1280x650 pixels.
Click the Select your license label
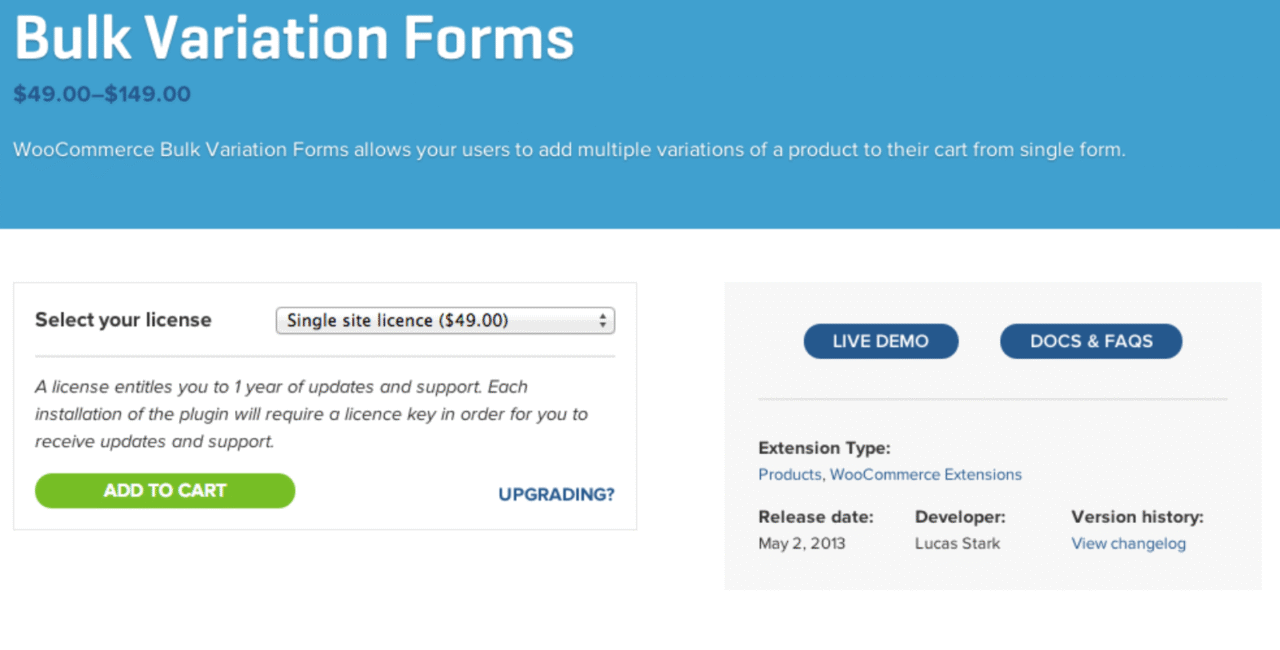tap(123, 320)
